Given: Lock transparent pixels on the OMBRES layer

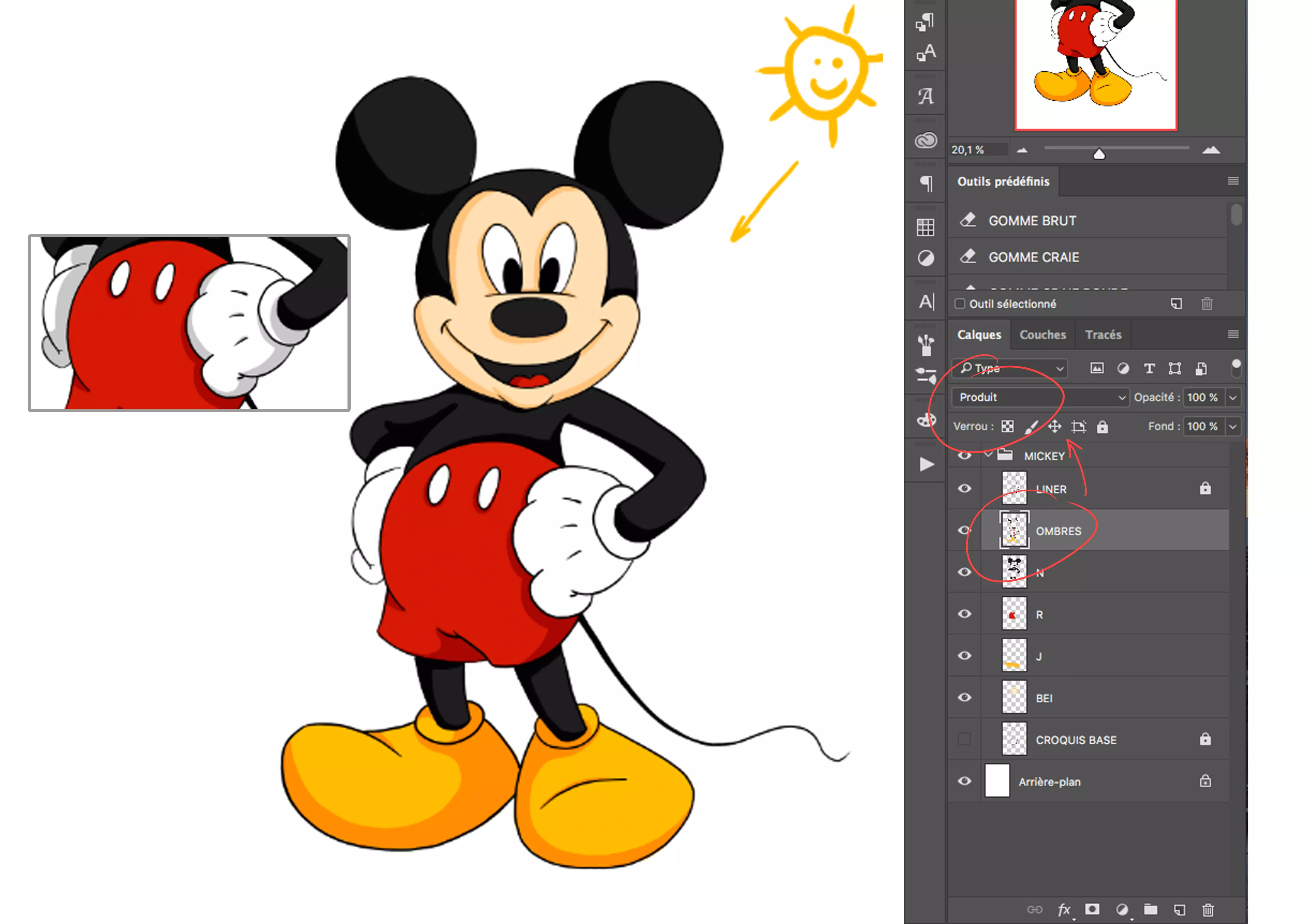Looking at the screenshot, I should point(1008,426).
